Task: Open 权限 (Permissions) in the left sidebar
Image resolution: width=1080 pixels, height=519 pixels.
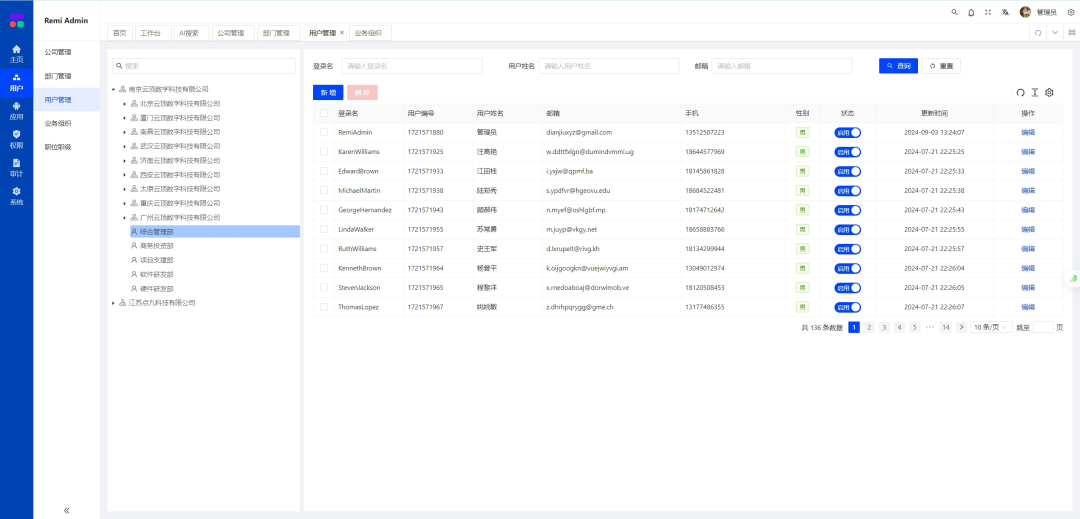Action: pyautogui.click(x=16, y=140)
